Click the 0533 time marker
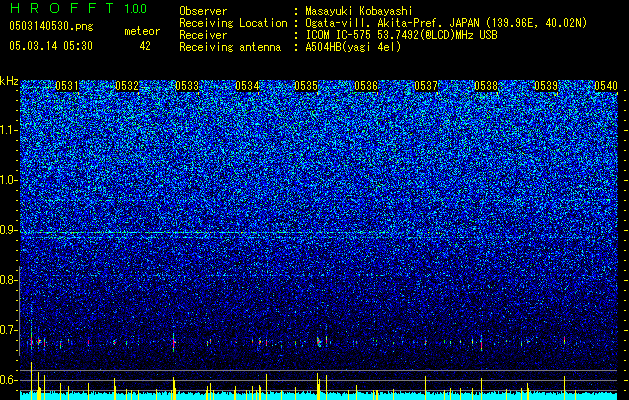The width and height of the screenshot is (629, 400). click(x=187, y=86)
